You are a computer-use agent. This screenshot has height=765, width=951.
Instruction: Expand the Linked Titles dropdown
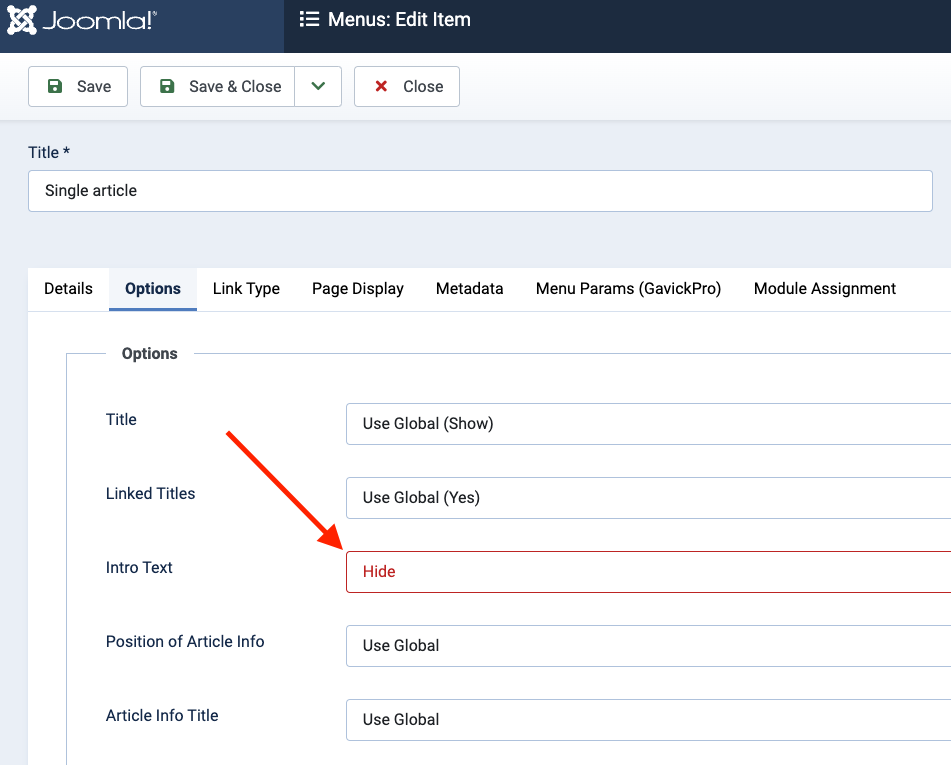[x=648, y=498]
